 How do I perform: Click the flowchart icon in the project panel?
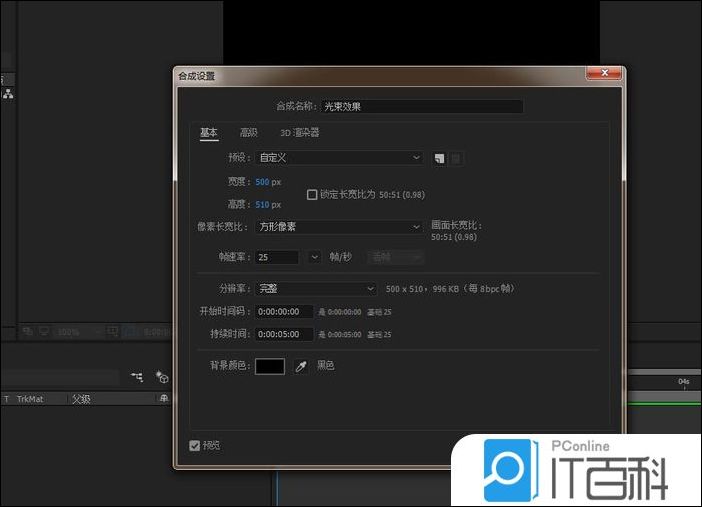point(8,94)
